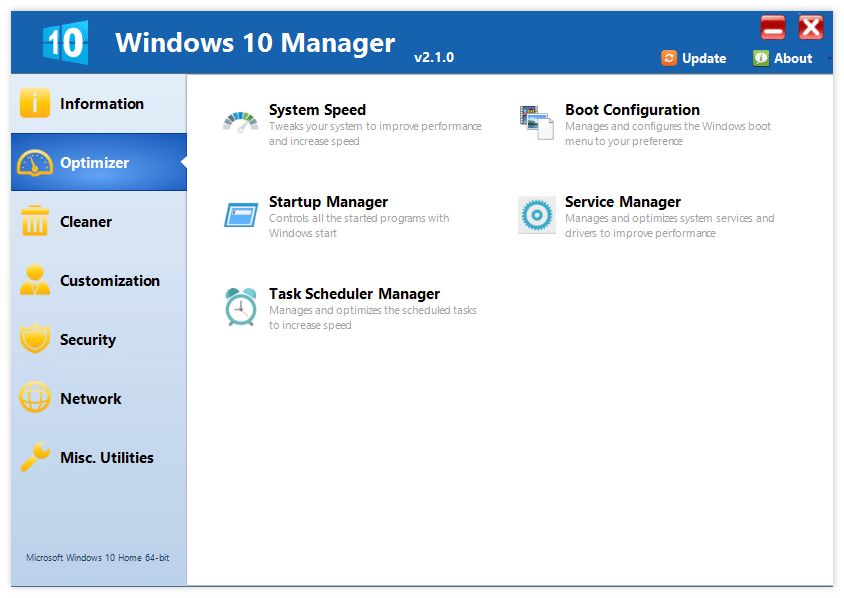The width and height of the screenshot is (844, 598).
Task: Click the About info icon
Action: [760, 58]
